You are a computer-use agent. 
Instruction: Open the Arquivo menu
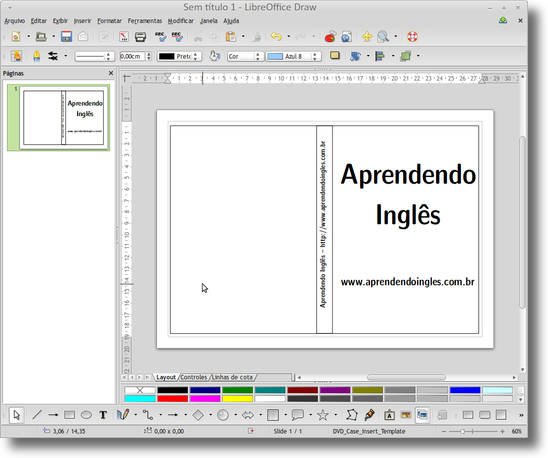(15, 21)
